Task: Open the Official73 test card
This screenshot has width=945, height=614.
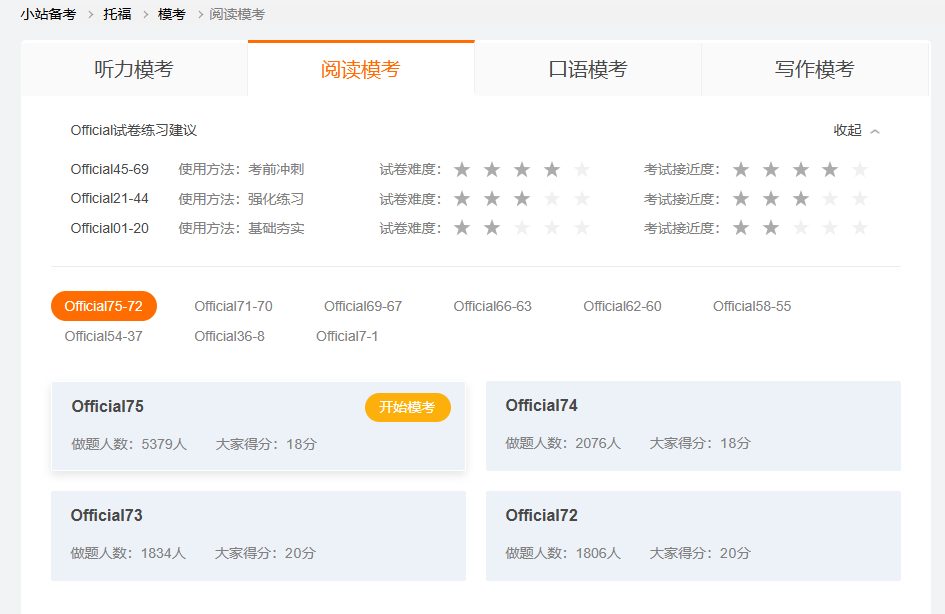Action: tap(258, 535)
